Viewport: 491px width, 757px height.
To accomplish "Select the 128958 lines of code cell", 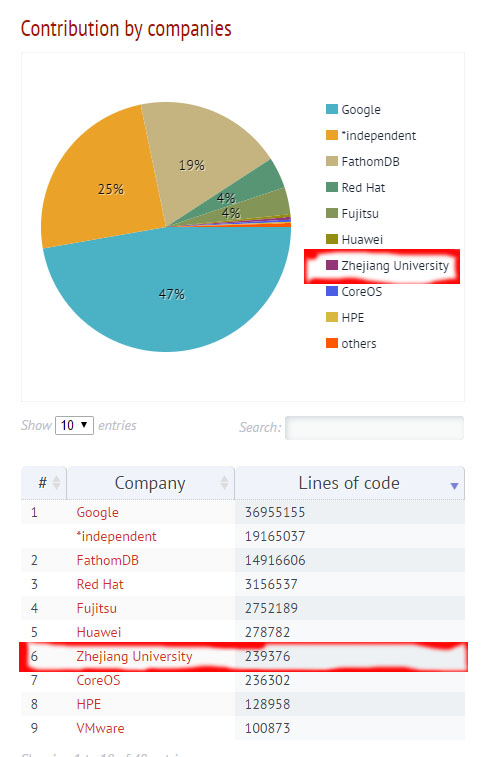I will pyautogui.click(x=350, y=704).
